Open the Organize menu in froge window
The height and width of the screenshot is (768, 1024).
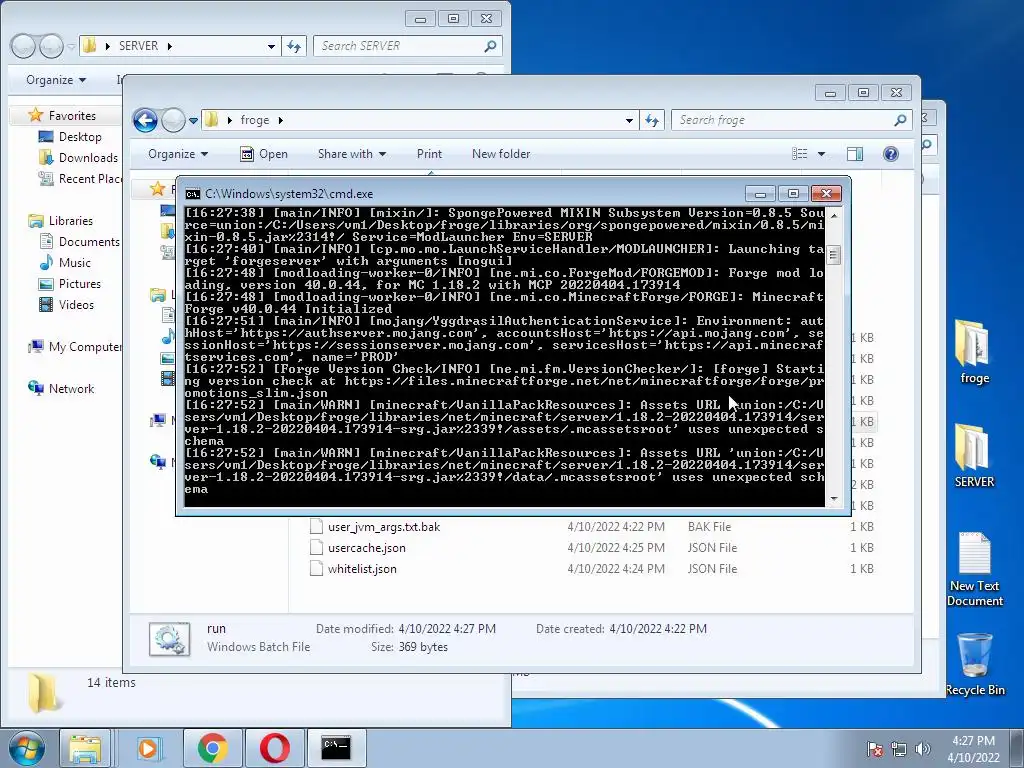click(178, 154)
